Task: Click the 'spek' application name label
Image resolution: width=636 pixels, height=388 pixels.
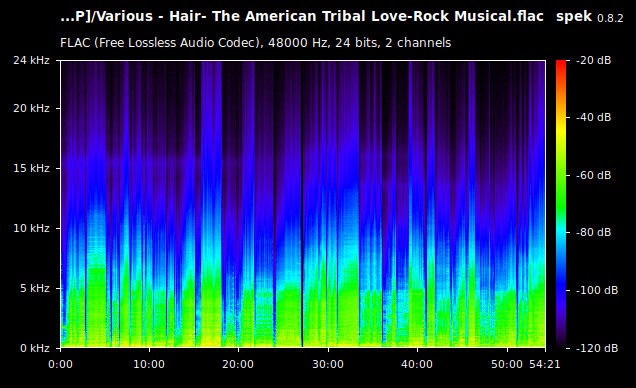Action: tap(574, 17)
